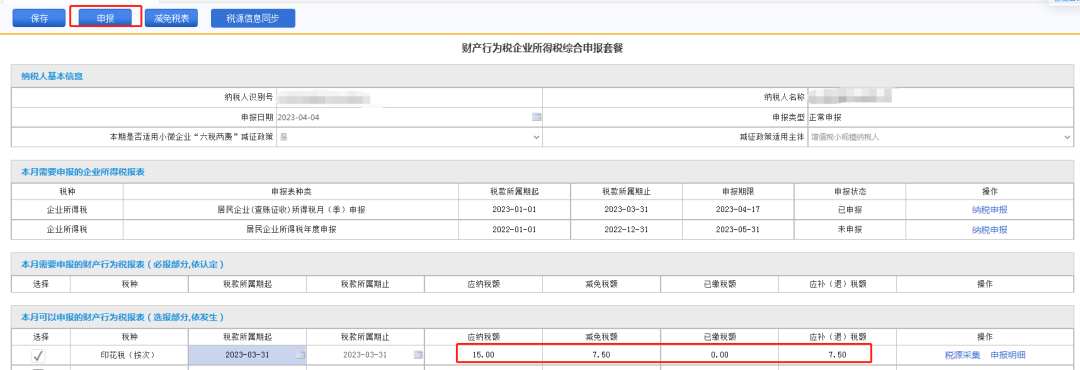The height and width of the screenshot is (370, 1080).
Task: Click the 申报日期 input field
Action: point(410,117)
